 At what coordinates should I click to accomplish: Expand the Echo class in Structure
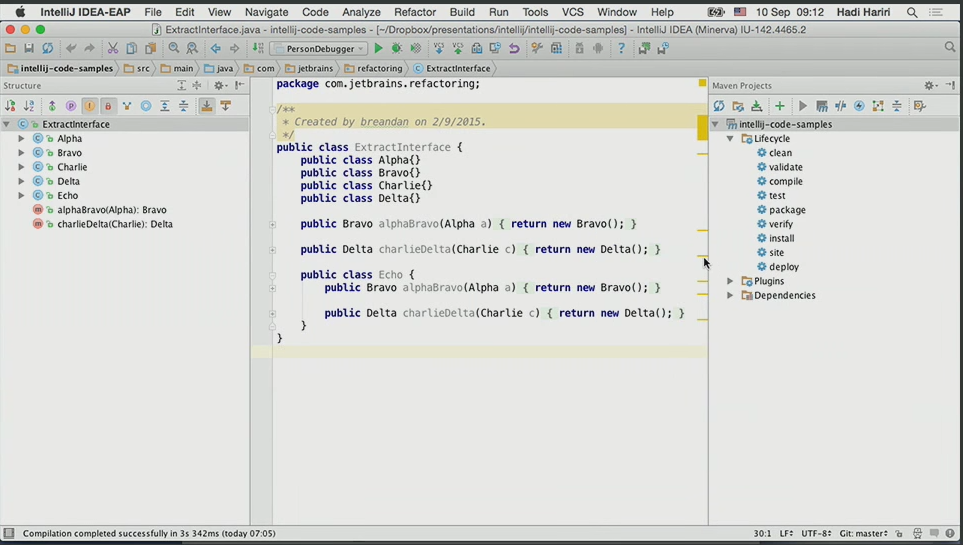[21, 196]
